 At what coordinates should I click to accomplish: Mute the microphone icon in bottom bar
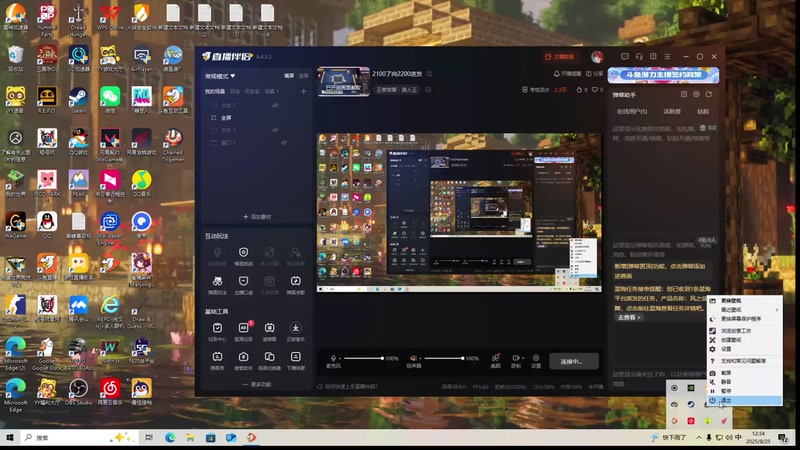pyautogui.click(x=333, y=358)
